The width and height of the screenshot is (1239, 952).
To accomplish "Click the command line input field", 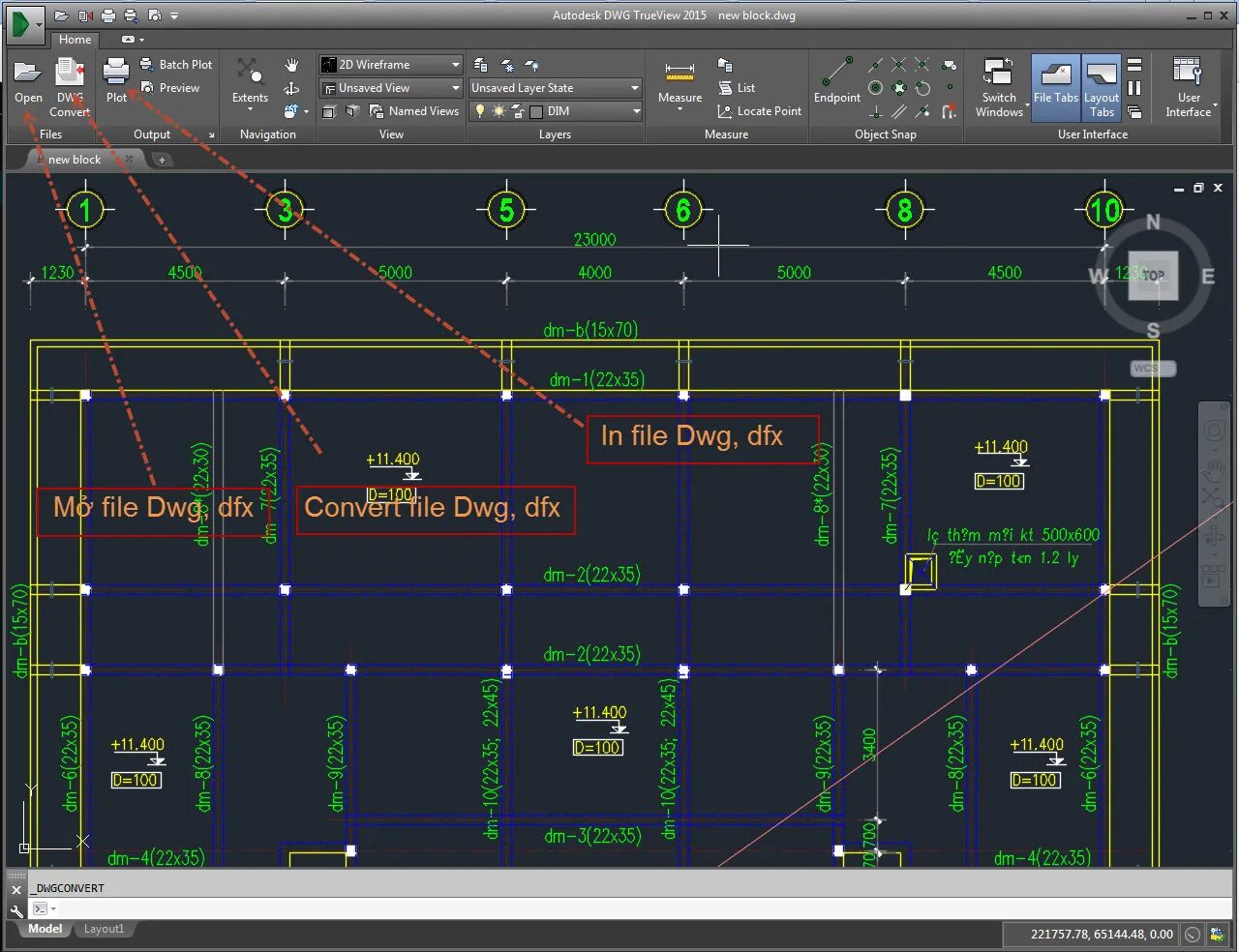I will [629, 908].
